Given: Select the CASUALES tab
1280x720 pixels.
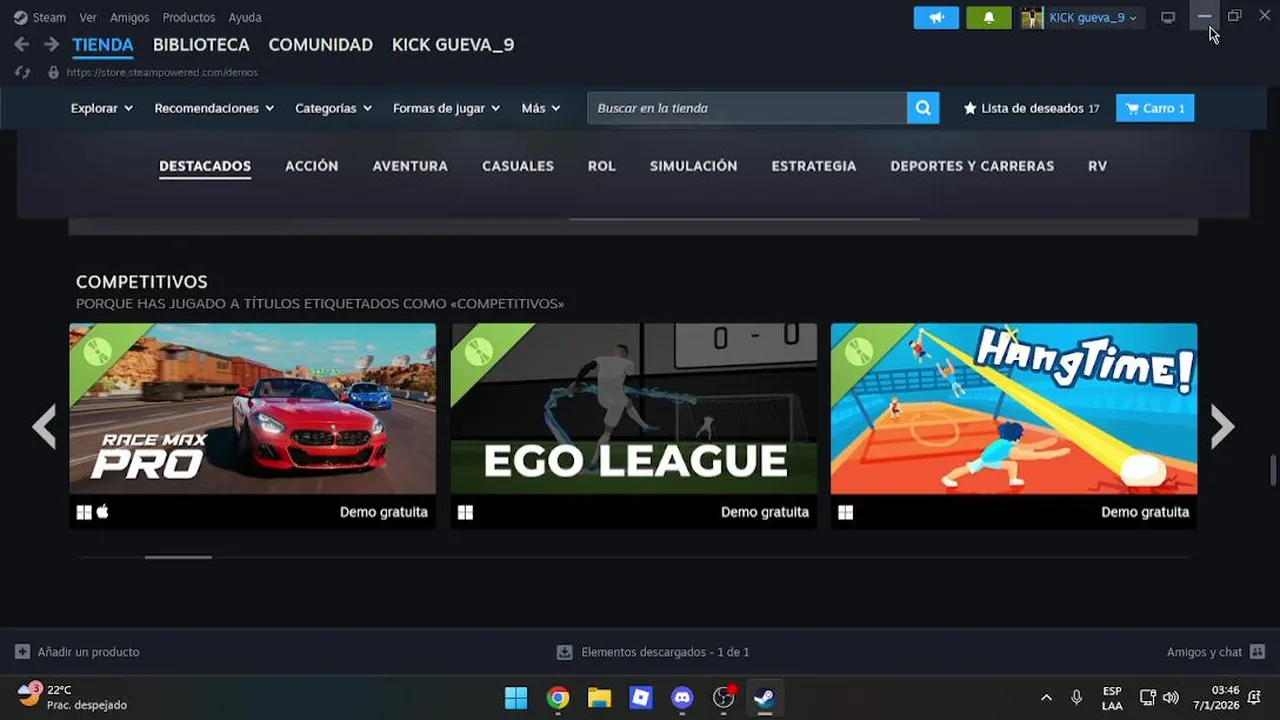Looking at the screenshot, I should (518, 166).
